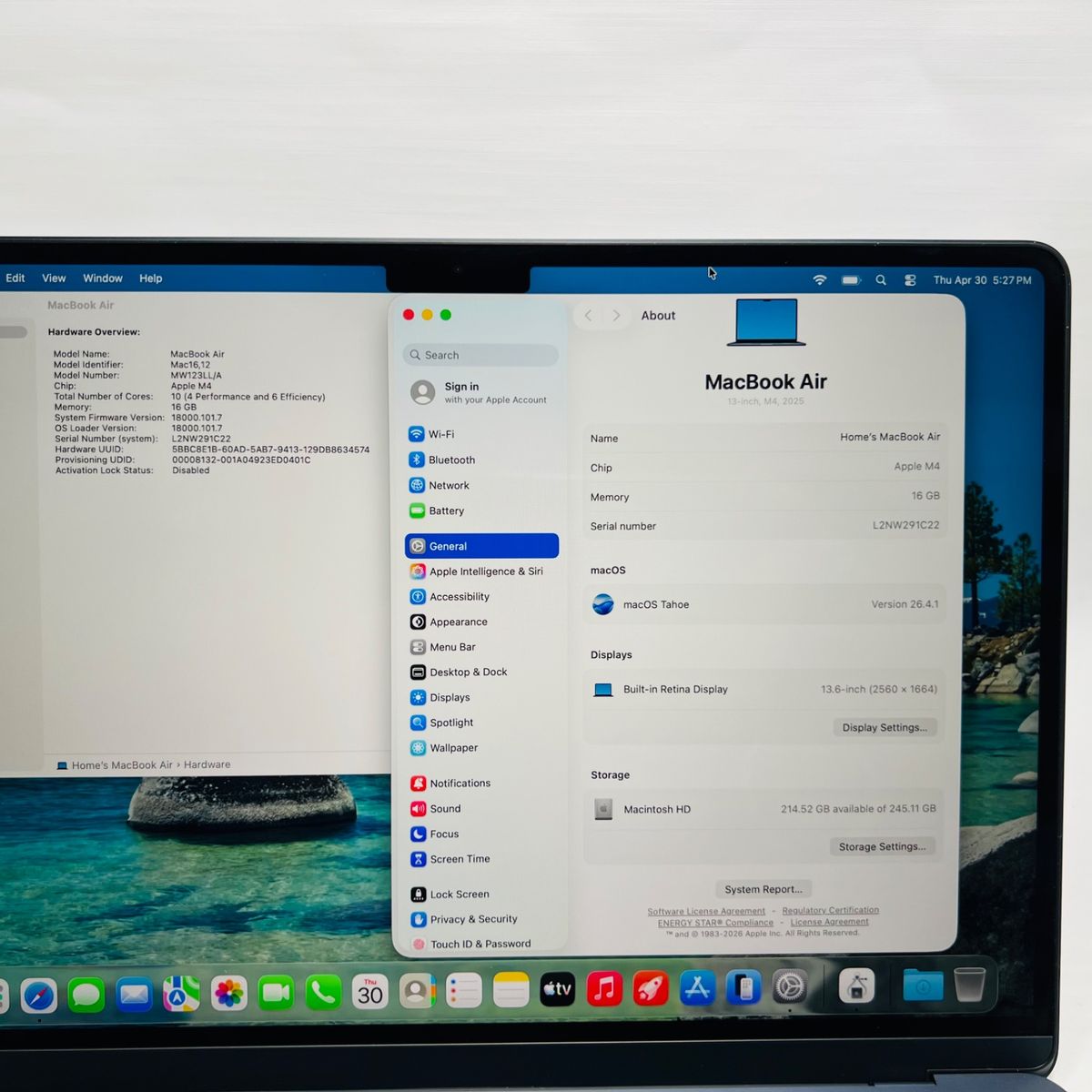Click the macOS Tahoe version row

click(x=764, y=604)
